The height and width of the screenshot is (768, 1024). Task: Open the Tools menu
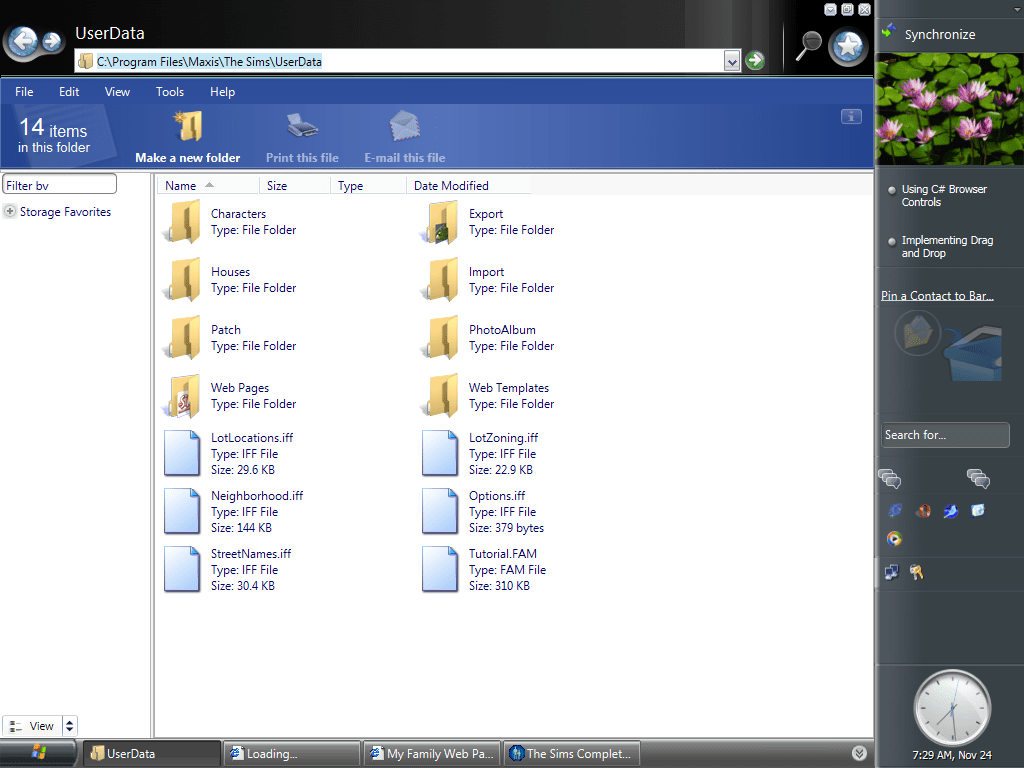(170, 92)
